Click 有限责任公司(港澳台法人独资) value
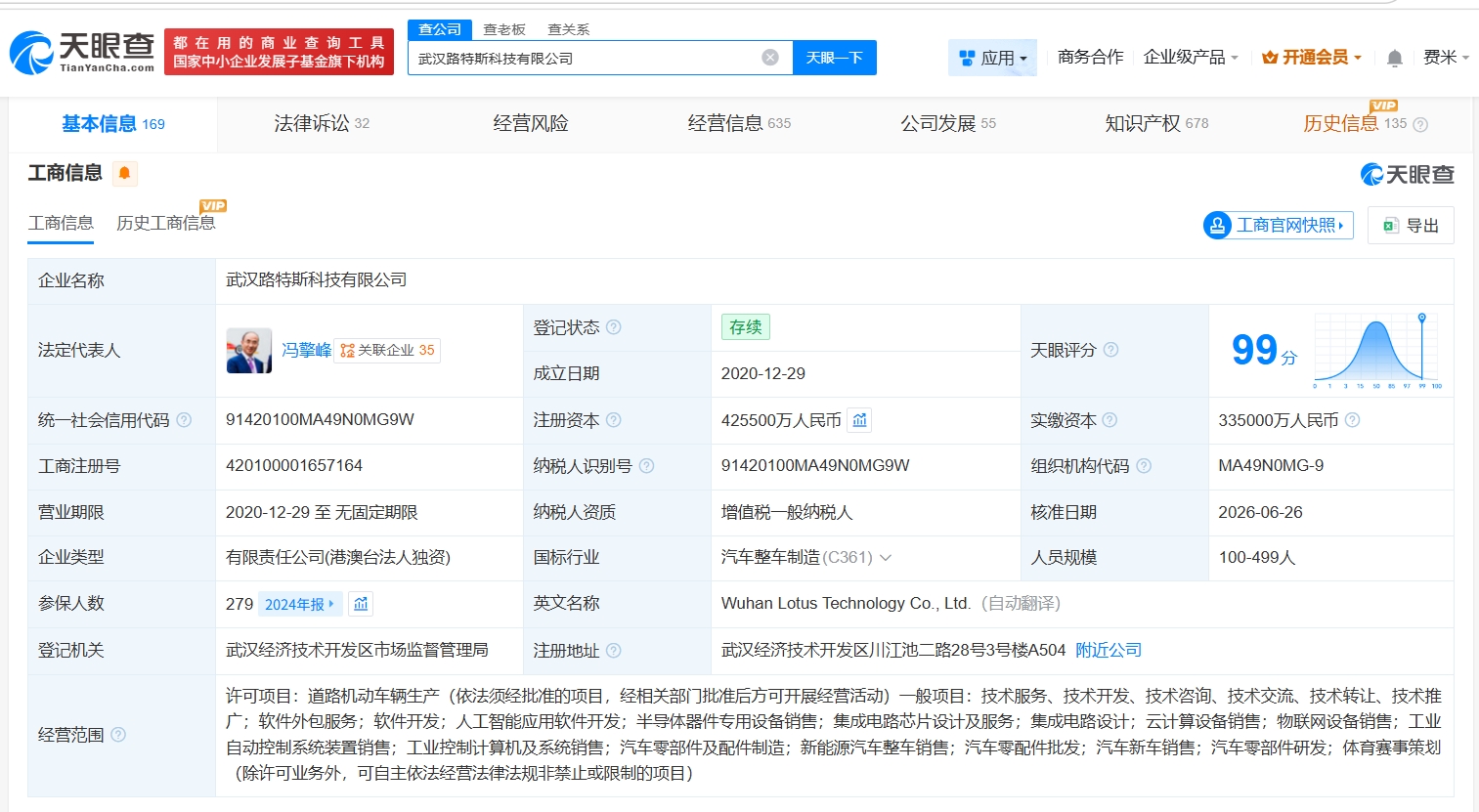Screen dimensions: 1479x812 [x=338, y=558]
